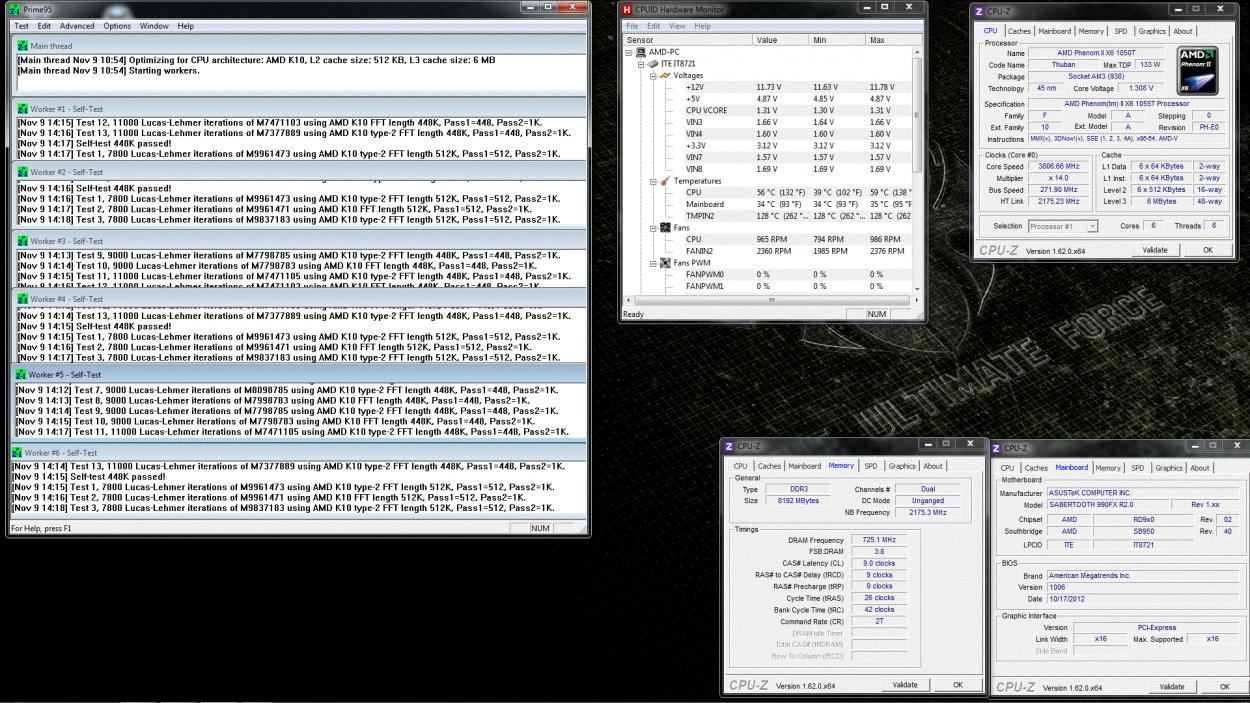Collapse the ITE IT8721 tree node

(642, 64)
